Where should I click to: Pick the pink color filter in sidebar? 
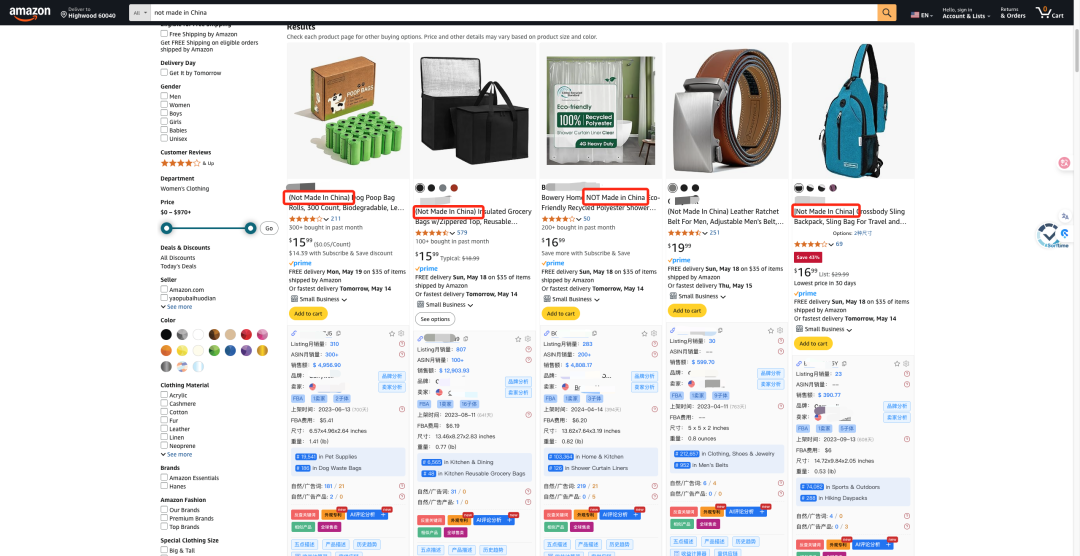pyautogui.click(x=262, y=335)
